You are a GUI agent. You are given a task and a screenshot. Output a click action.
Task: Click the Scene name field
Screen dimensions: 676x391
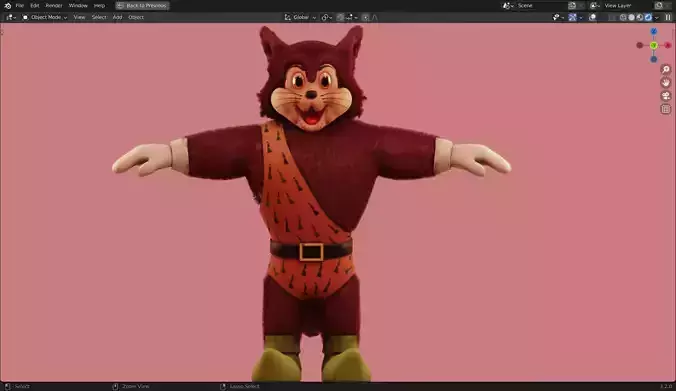click(x=541, y=6)
